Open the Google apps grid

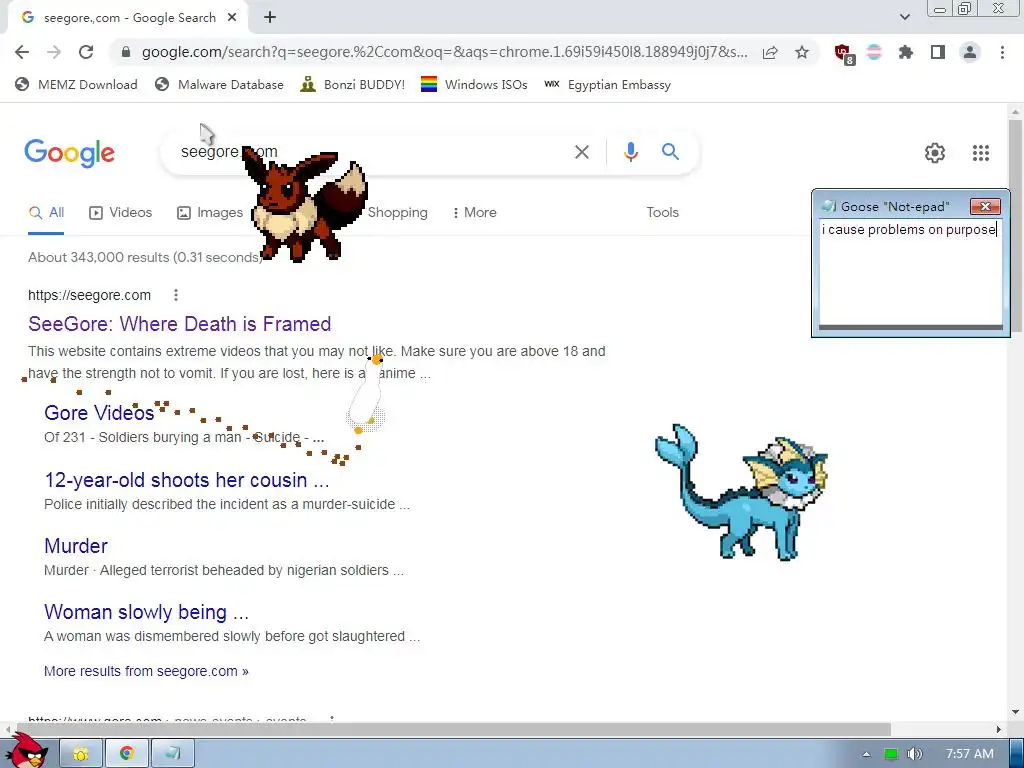[981, 153]
